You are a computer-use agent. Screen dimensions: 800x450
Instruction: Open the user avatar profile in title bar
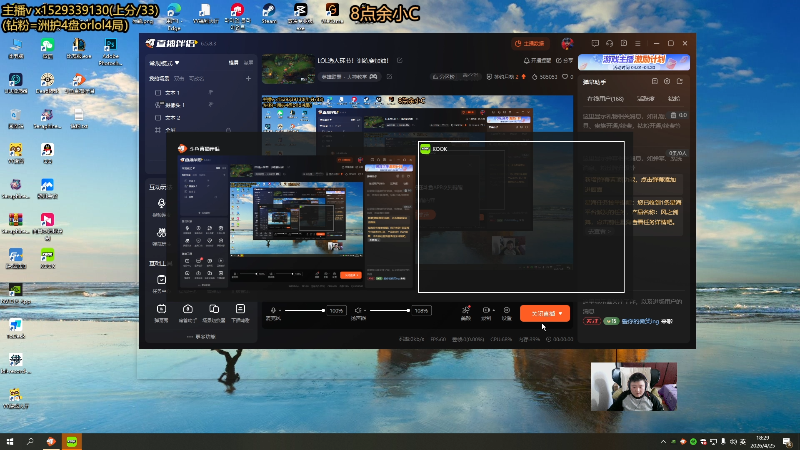tap(567, 43)
